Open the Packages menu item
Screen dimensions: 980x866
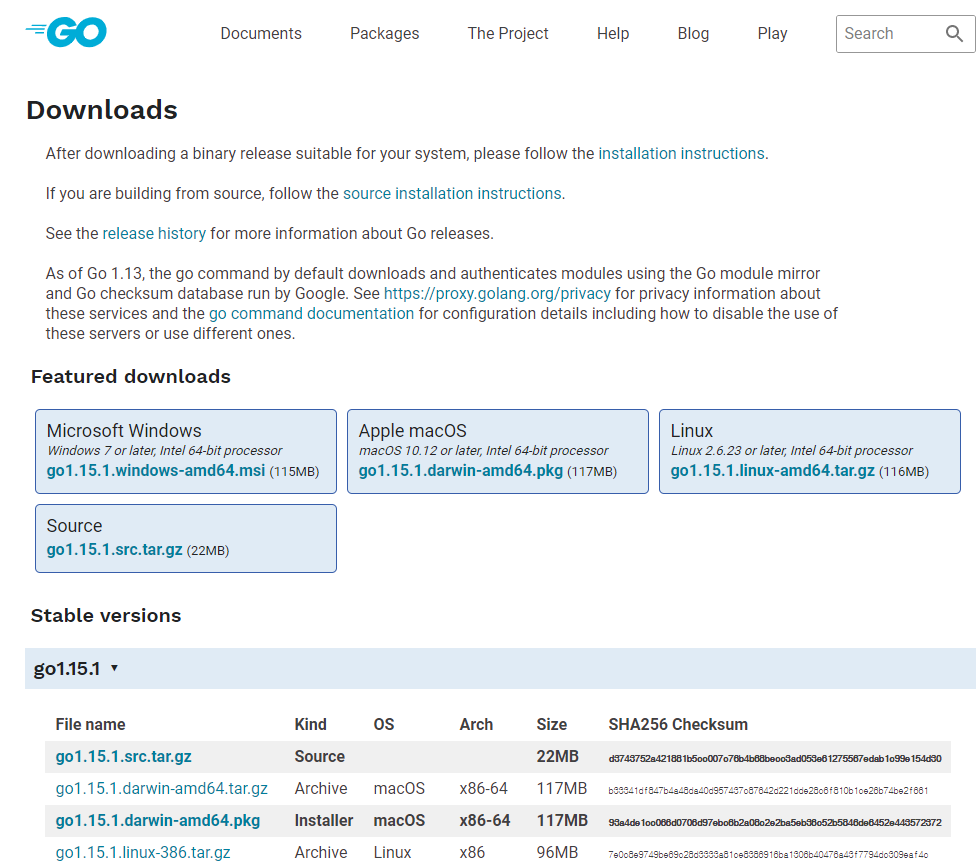click(384, 34)
